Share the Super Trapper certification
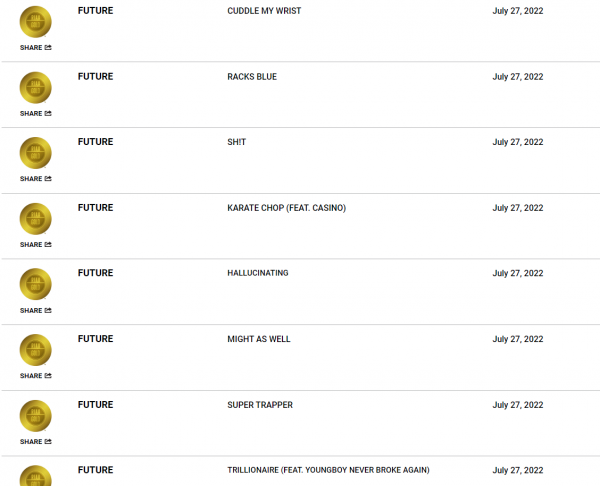 pos(36,442)
